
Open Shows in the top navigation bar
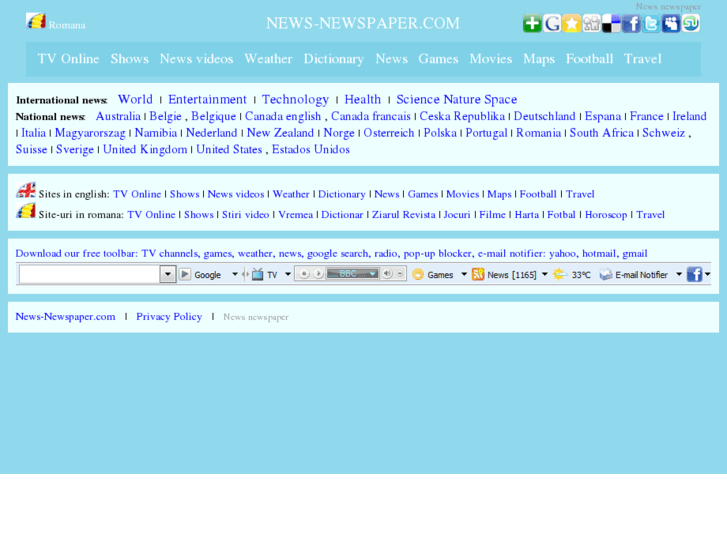point(129,59)
